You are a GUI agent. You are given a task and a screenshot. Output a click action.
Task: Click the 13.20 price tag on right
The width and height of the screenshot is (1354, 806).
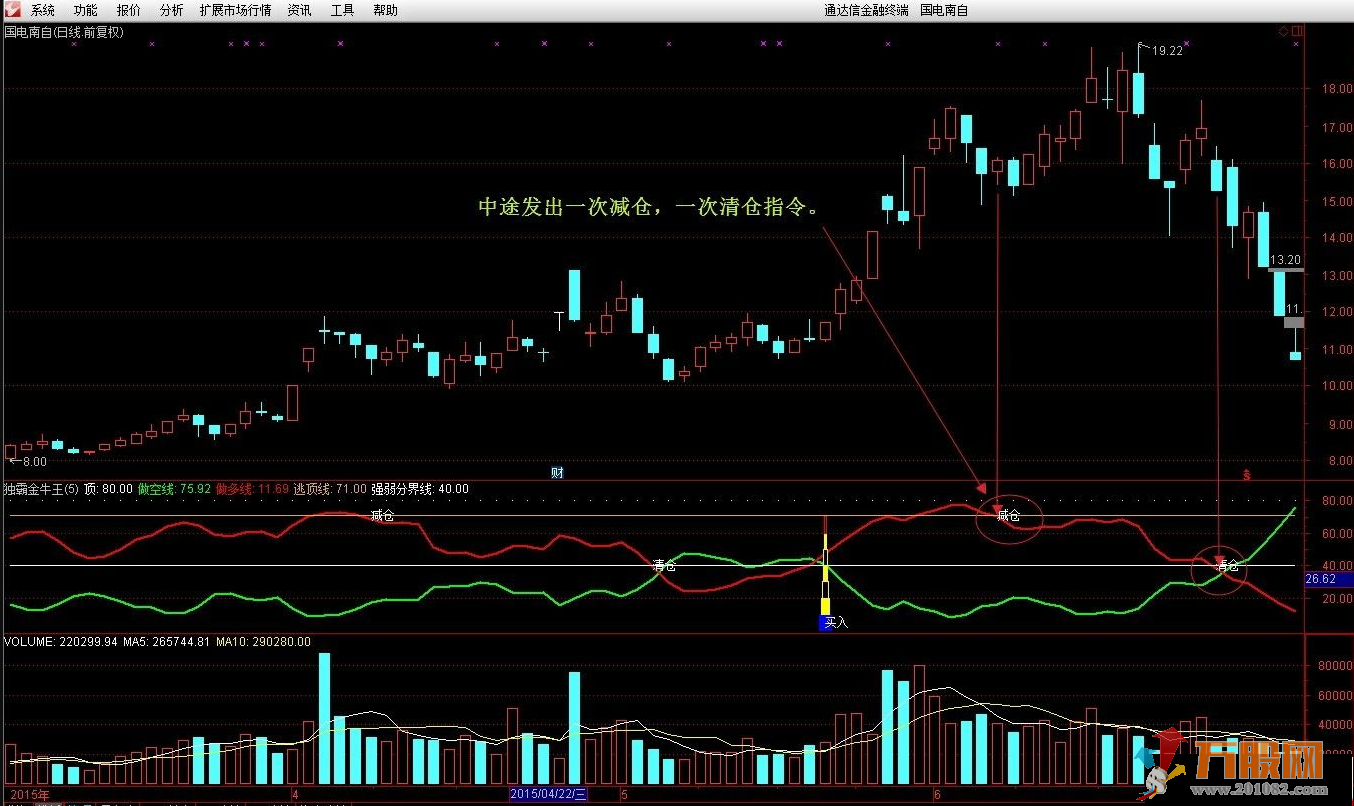coord(1285,259)
